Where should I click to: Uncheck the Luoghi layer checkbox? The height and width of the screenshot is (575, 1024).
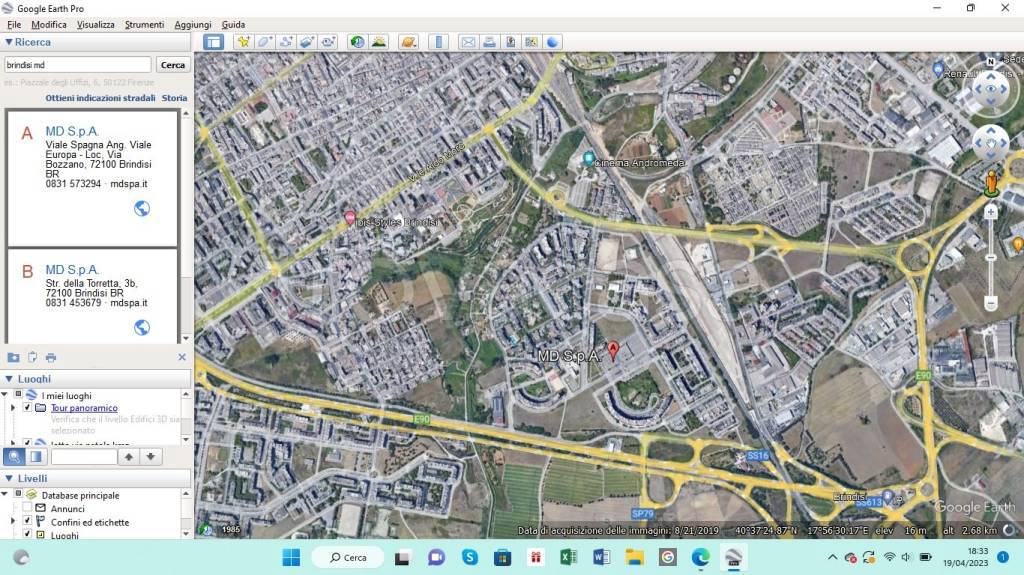(27, 534)
